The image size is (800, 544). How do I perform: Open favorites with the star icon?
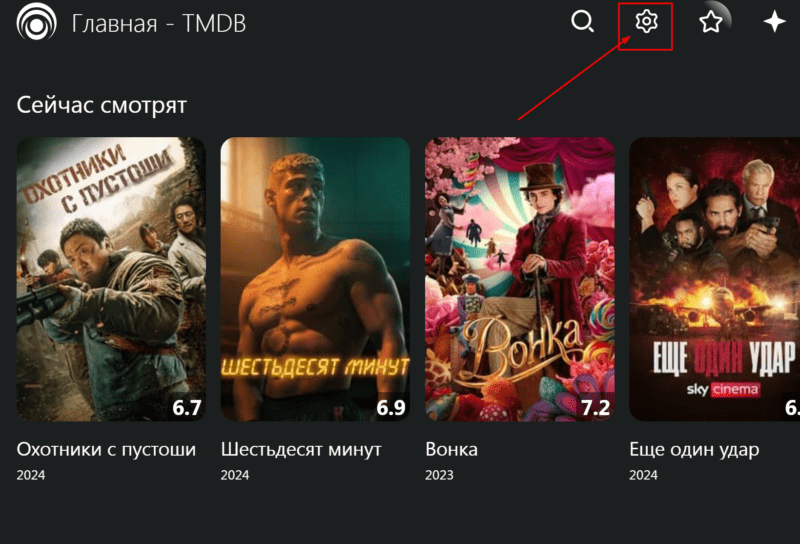[x=710, y=22]
